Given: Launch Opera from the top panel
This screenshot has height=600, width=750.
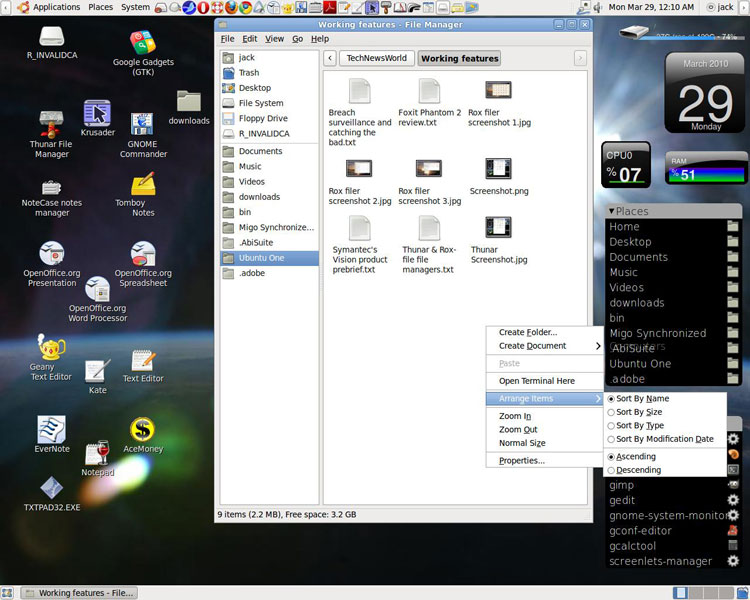Looking at the screenshot, I should [x=203, y=7].
